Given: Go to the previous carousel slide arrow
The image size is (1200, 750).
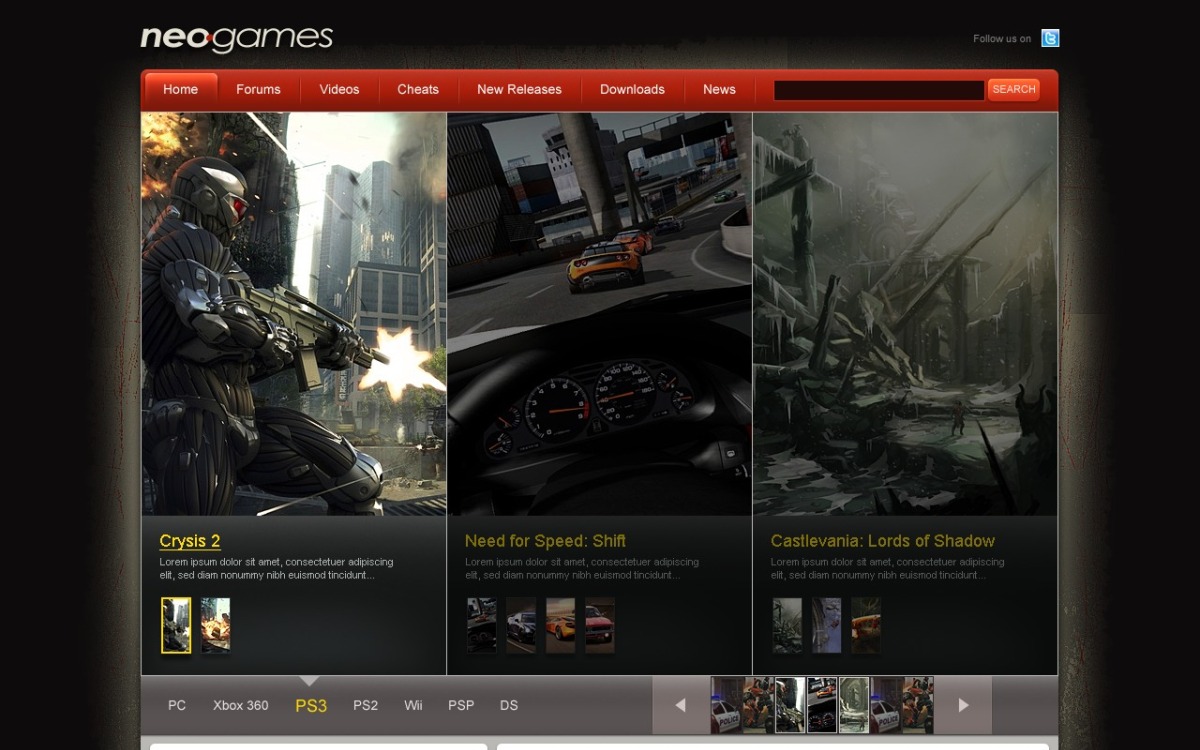Looking at the screenshot, I should pyautogui.click(x=680, y=705).
